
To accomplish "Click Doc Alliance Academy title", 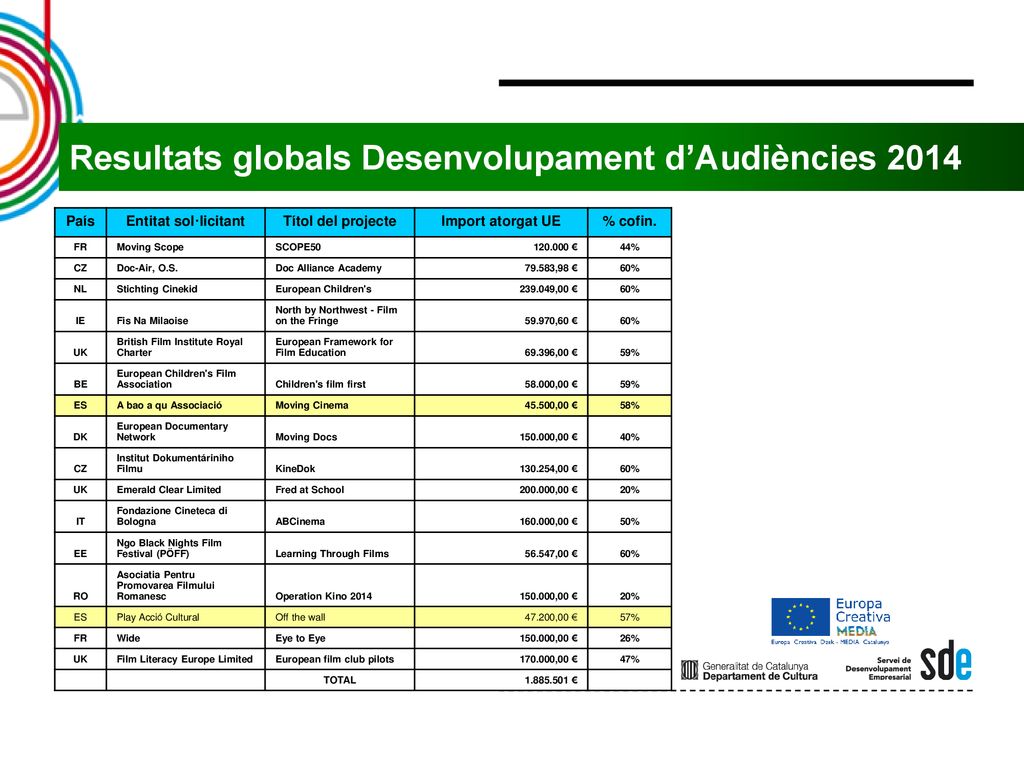I will (x=328, y=268).
